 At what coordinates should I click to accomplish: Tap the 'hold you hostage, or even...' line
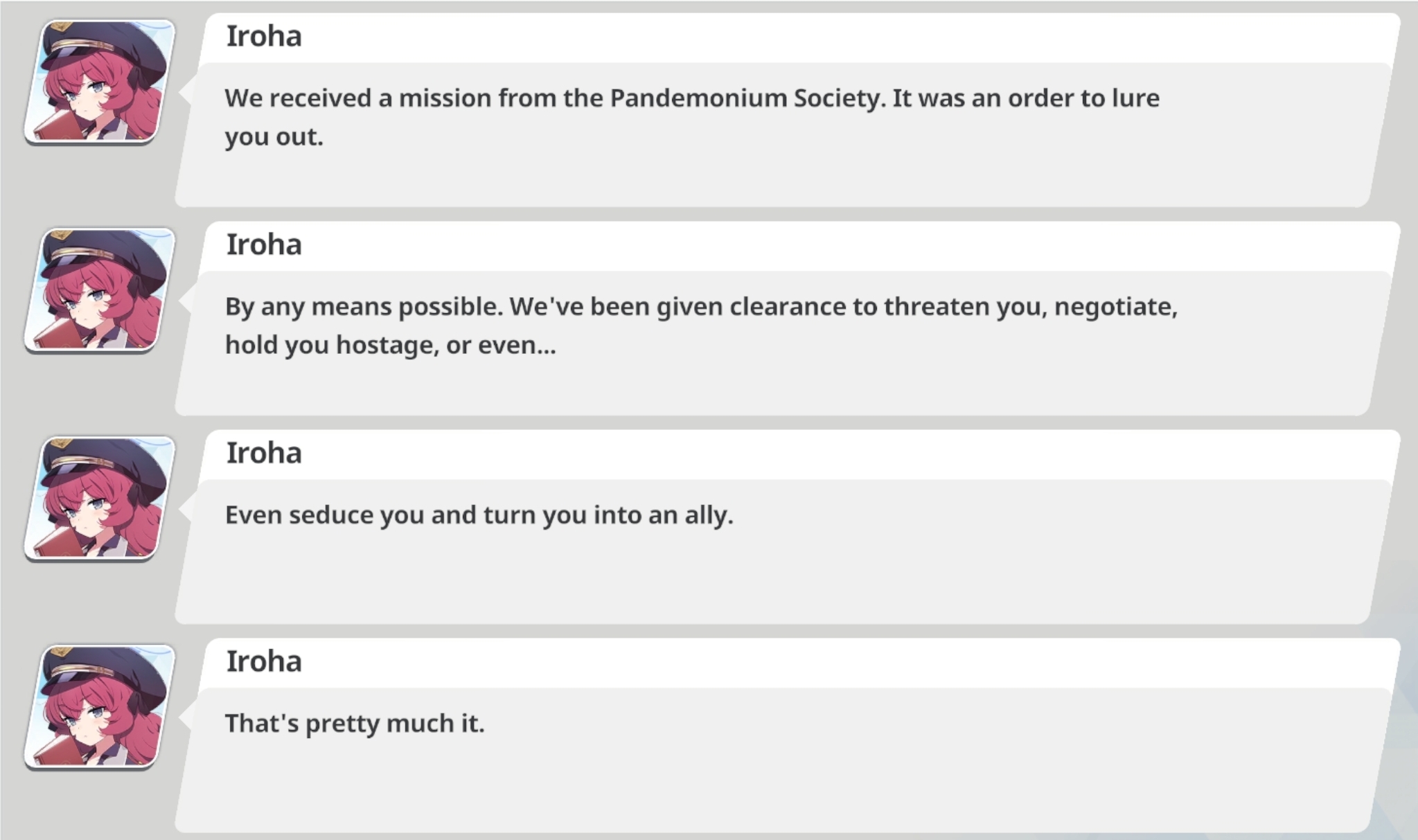390,345
